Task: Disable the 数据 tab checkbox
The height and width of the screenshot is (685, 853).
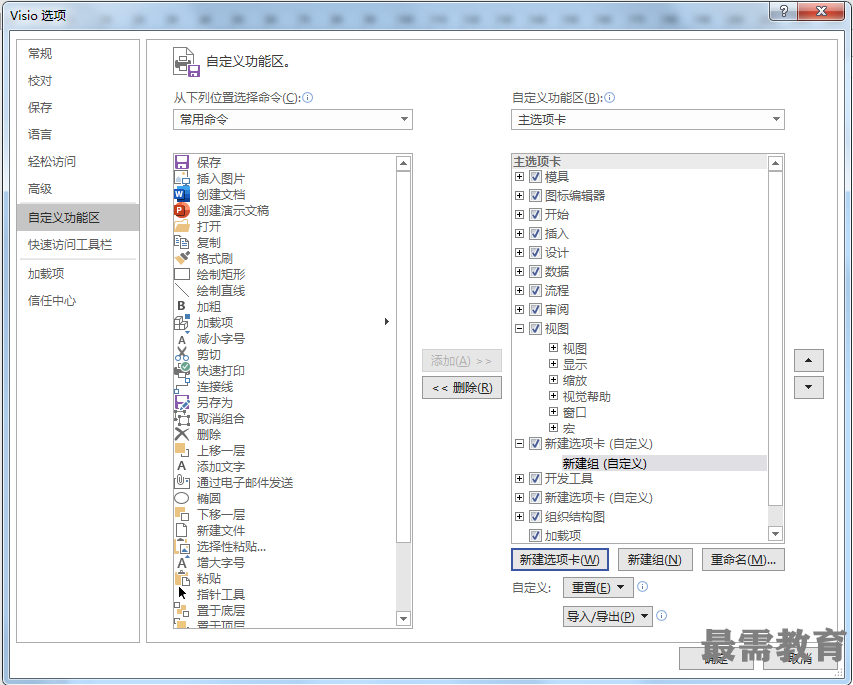Action: 535,271
